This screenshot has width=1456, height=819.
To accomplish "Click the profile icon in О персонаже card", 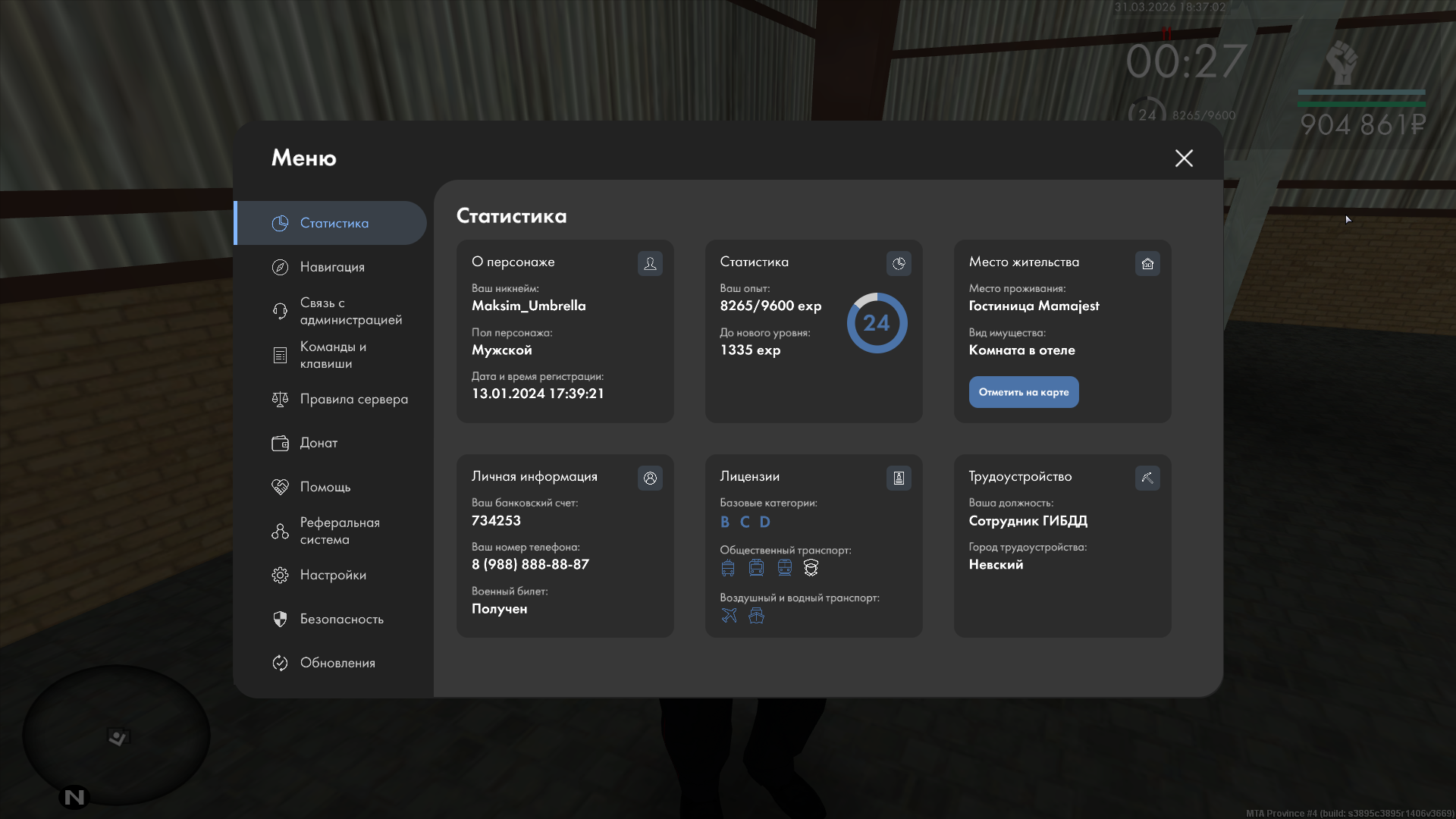I will (650, 264).
